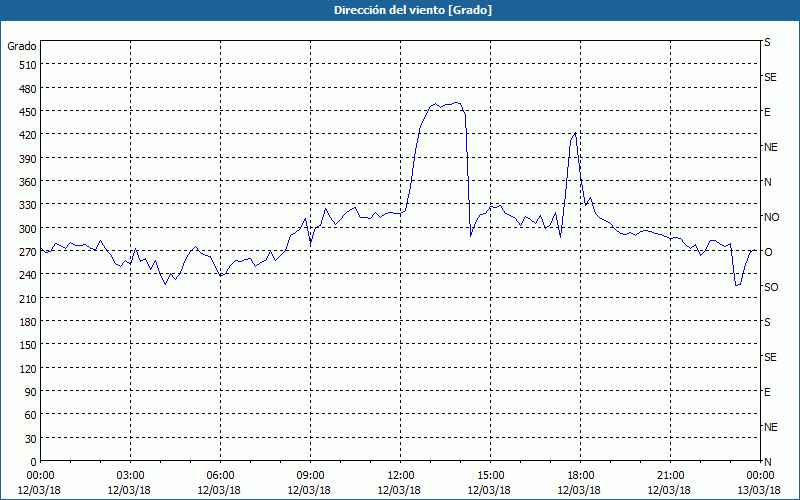This screenshot has width=800, height=500.
Task: Click the 300 degree axis label
Action: [28, 229]
